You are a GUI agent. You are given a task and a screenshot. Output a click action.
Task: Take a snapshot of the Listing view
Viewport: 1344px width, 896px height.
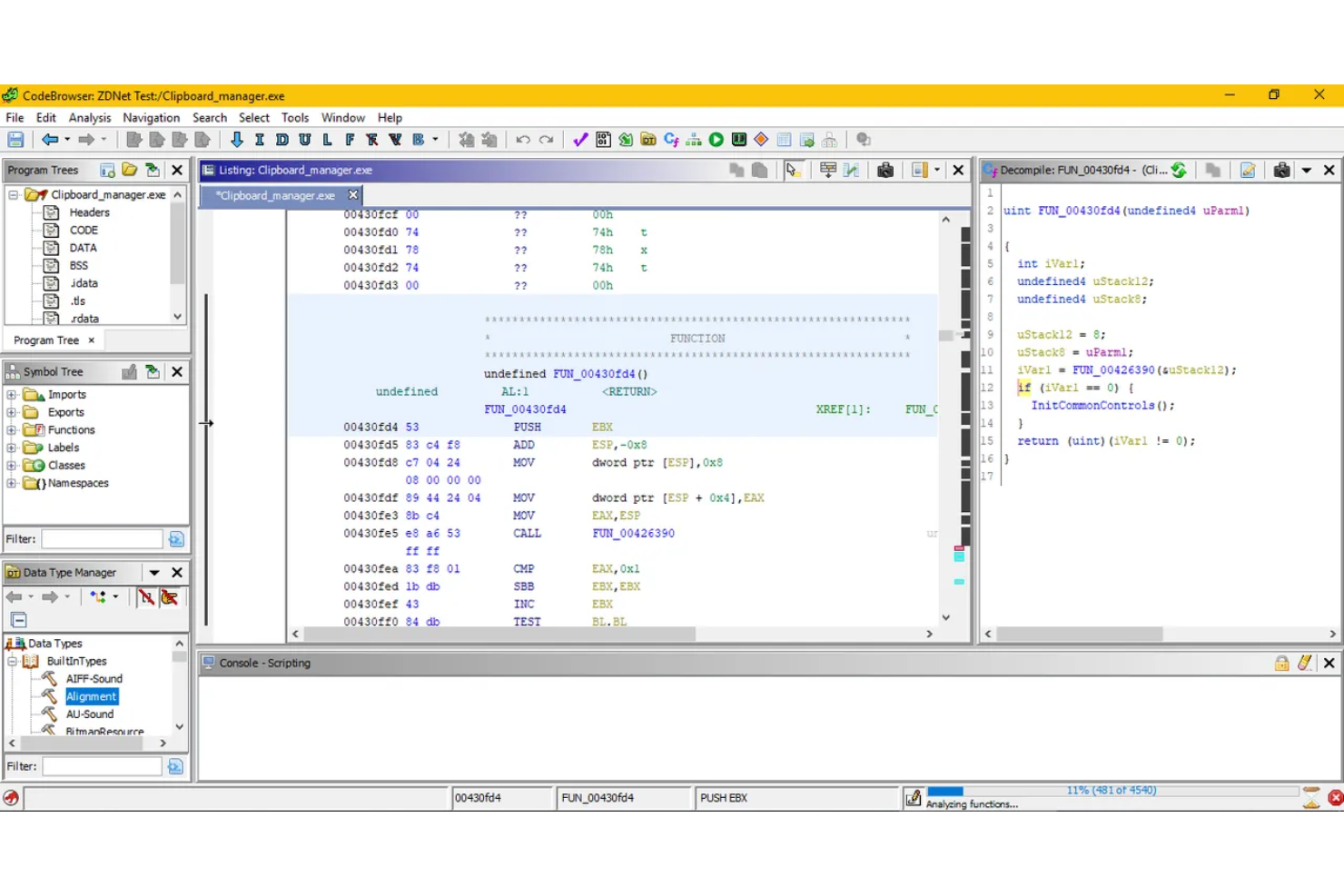coord(885,170)
